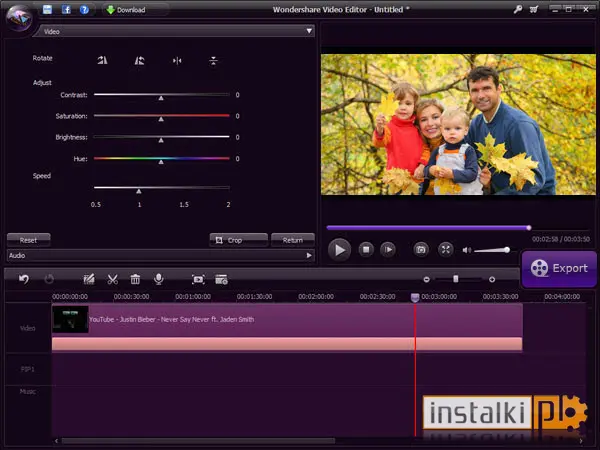This screenshot has height=450, width=600.
Task: Click the YouTube - Justin Bieber clip title
Action: click(x=171, y=320)
